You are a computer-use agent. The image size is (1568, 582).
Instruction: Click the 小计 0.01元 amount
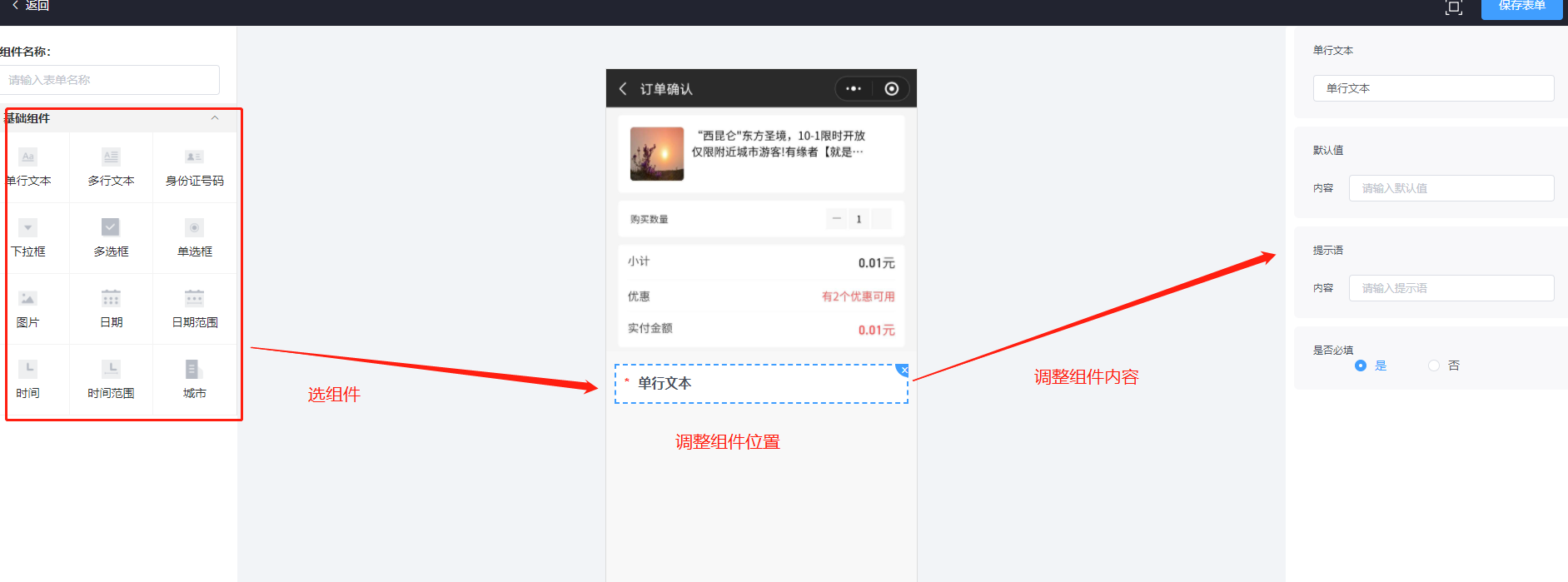(x=876, y=263)
